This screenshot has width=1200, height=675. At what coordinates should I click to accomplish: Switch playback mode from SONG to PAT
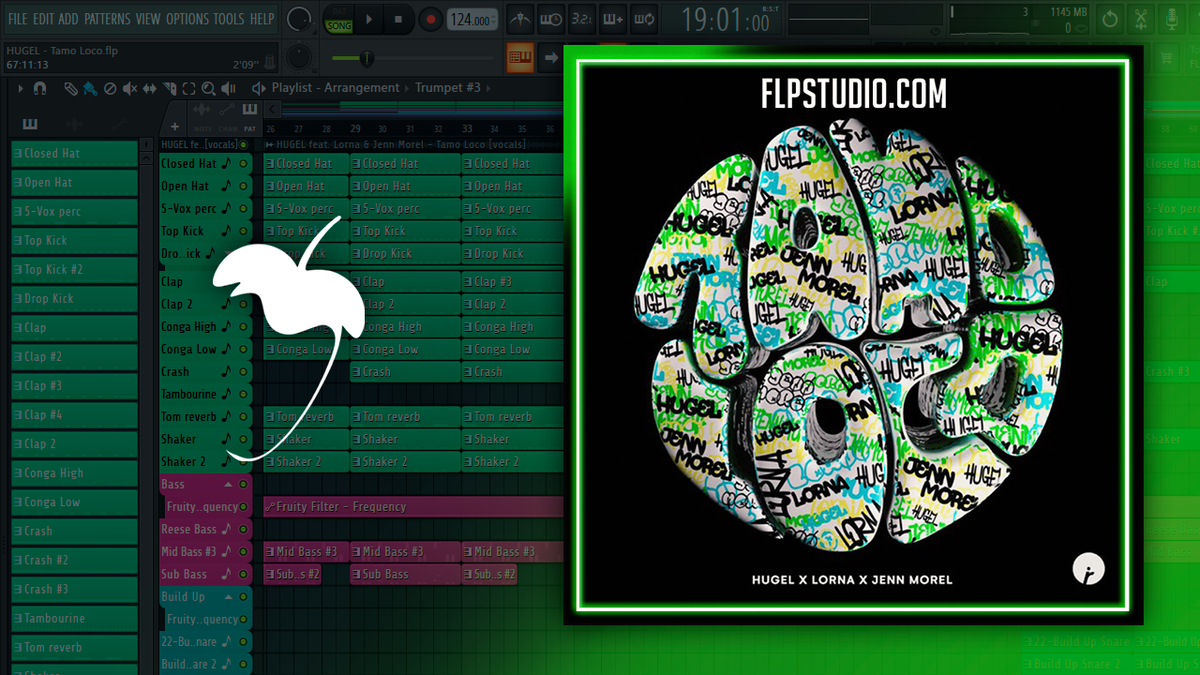pos(338,12)
